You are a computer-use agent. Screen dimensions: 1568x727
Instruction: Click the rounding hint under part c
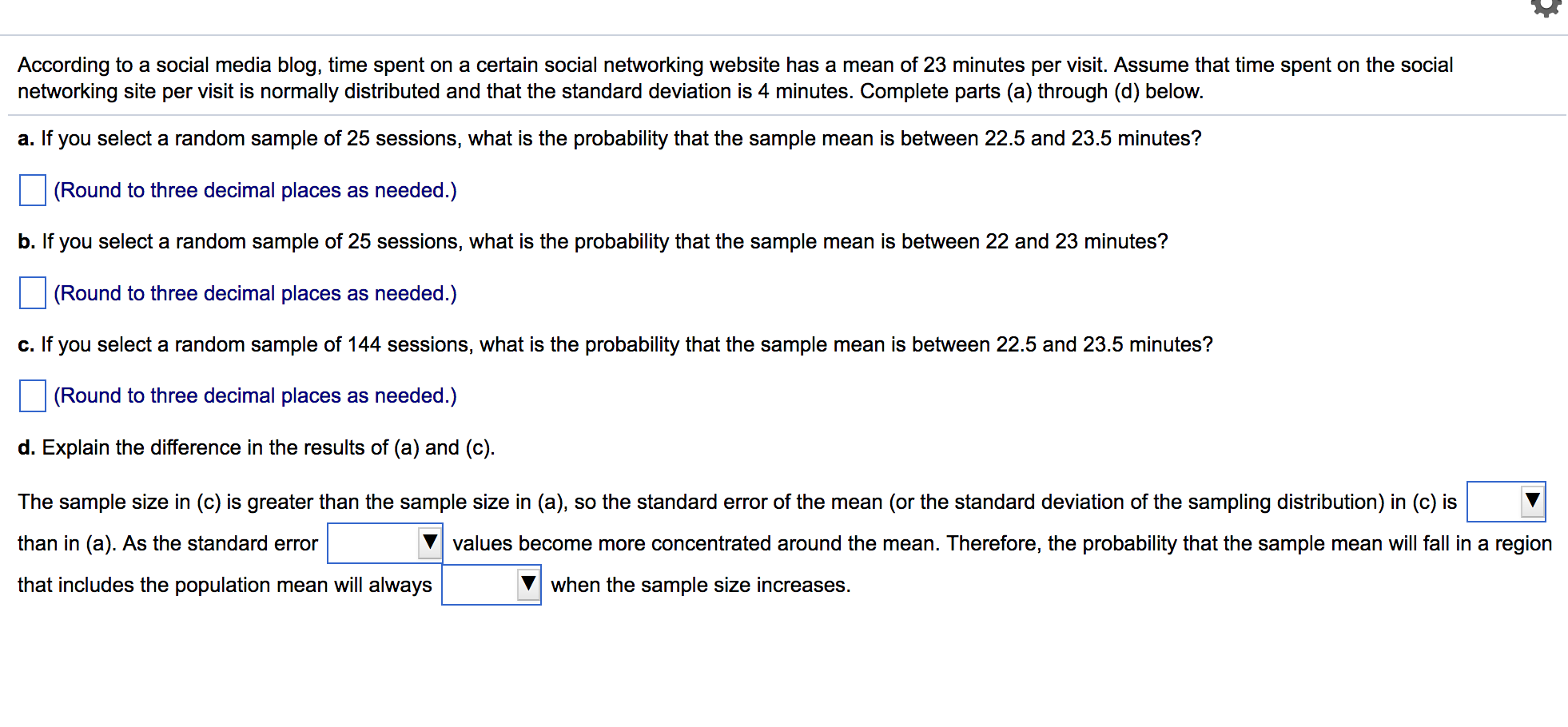(x=255, y=395)
